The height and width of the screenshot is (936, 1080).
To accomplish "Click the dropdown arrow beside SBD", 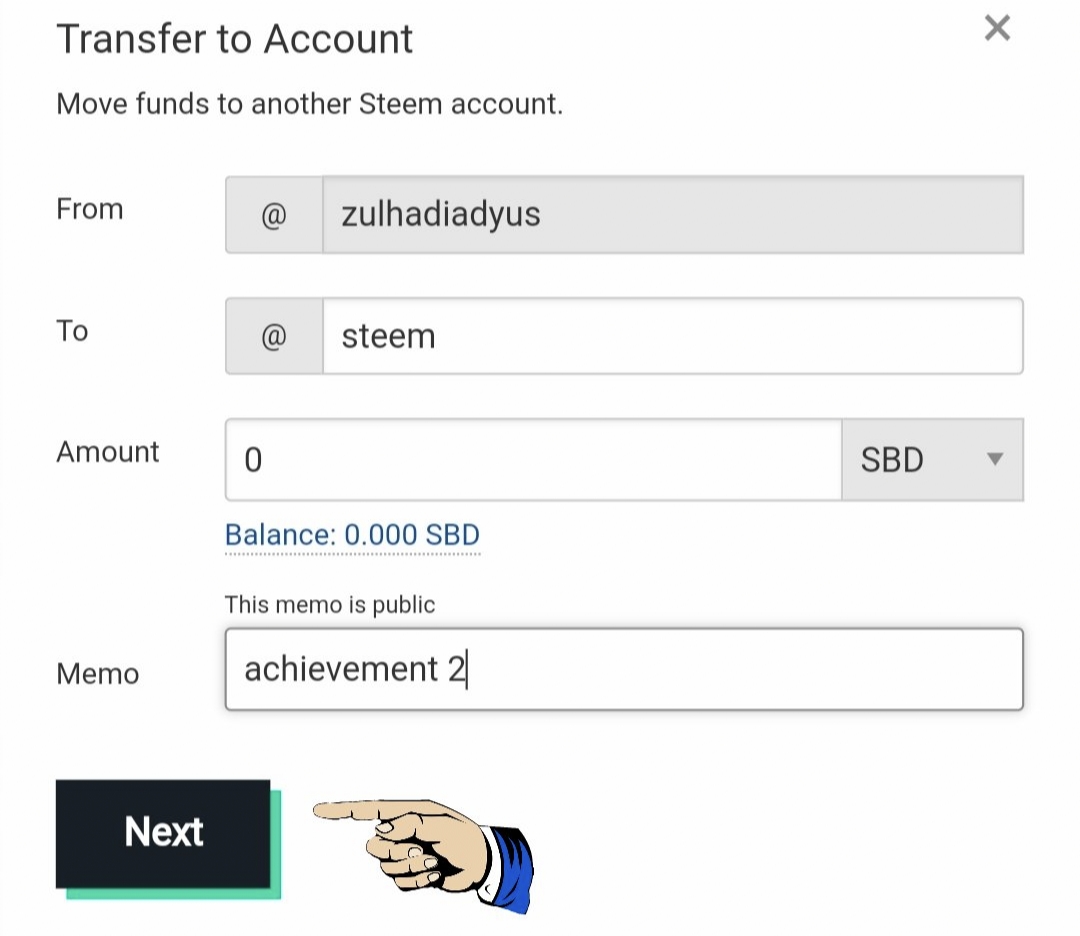I will 994,460.
